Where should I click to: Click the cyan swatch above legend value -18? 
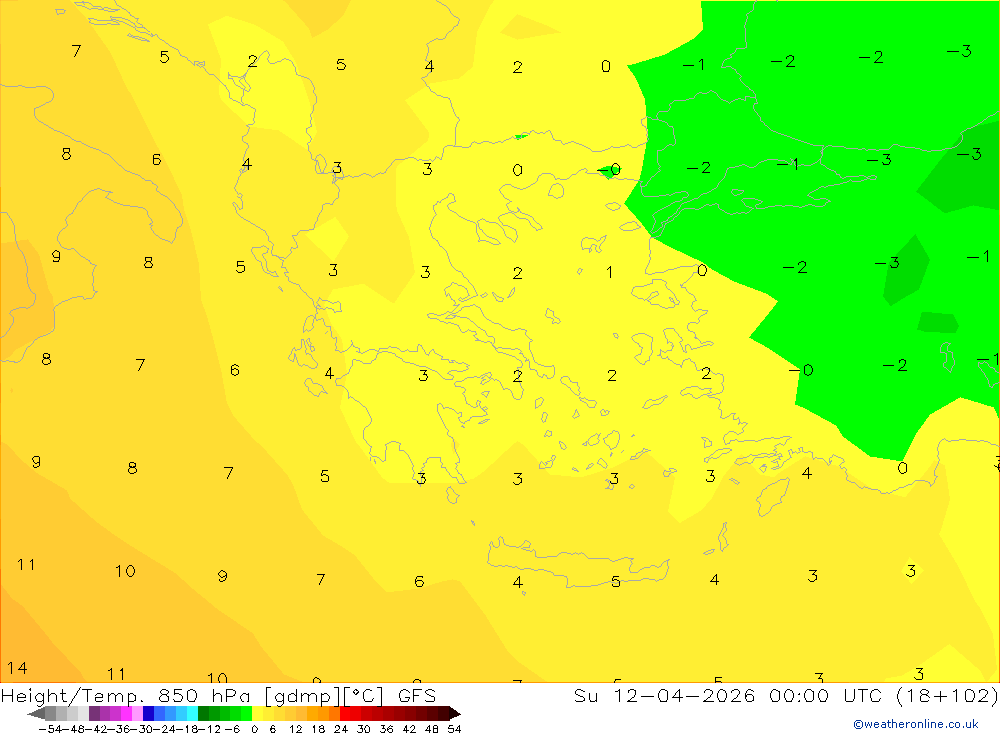192,713
